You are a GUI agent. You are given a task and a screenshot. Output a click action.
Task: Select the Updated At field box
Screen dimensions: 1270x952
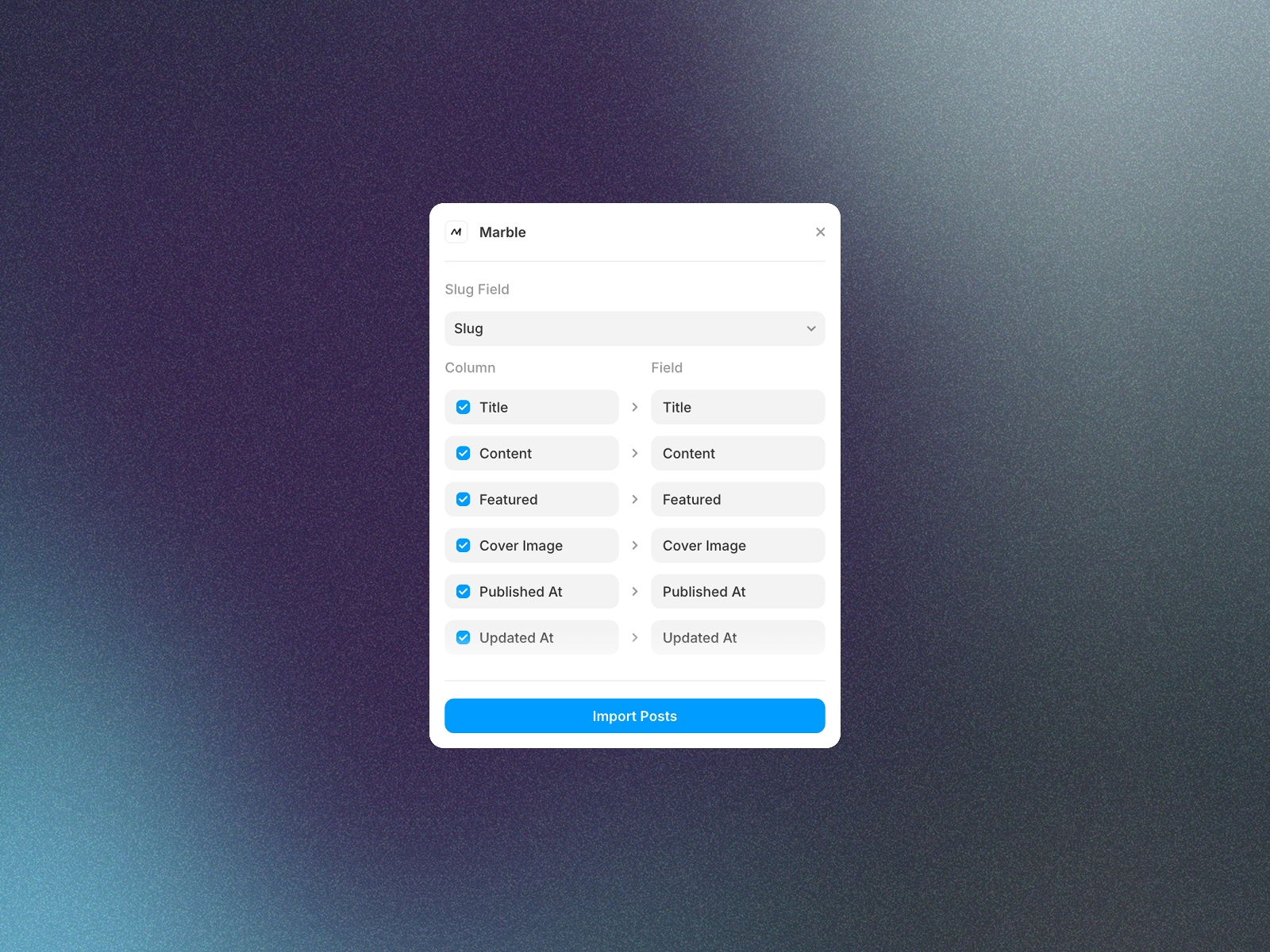[737, 637]
